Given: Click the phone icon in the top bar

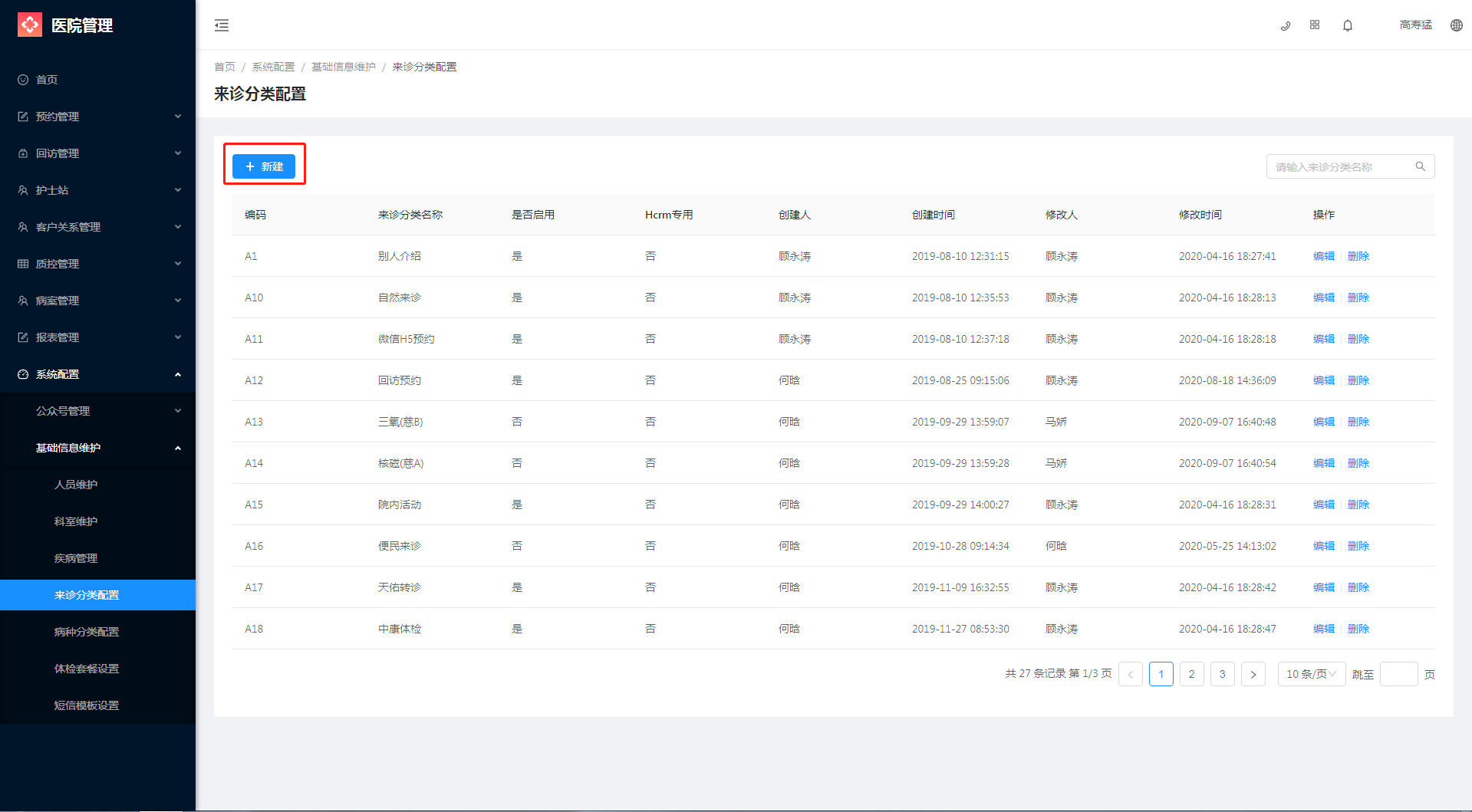Looking at the screenshot, I should [1286, 25].
